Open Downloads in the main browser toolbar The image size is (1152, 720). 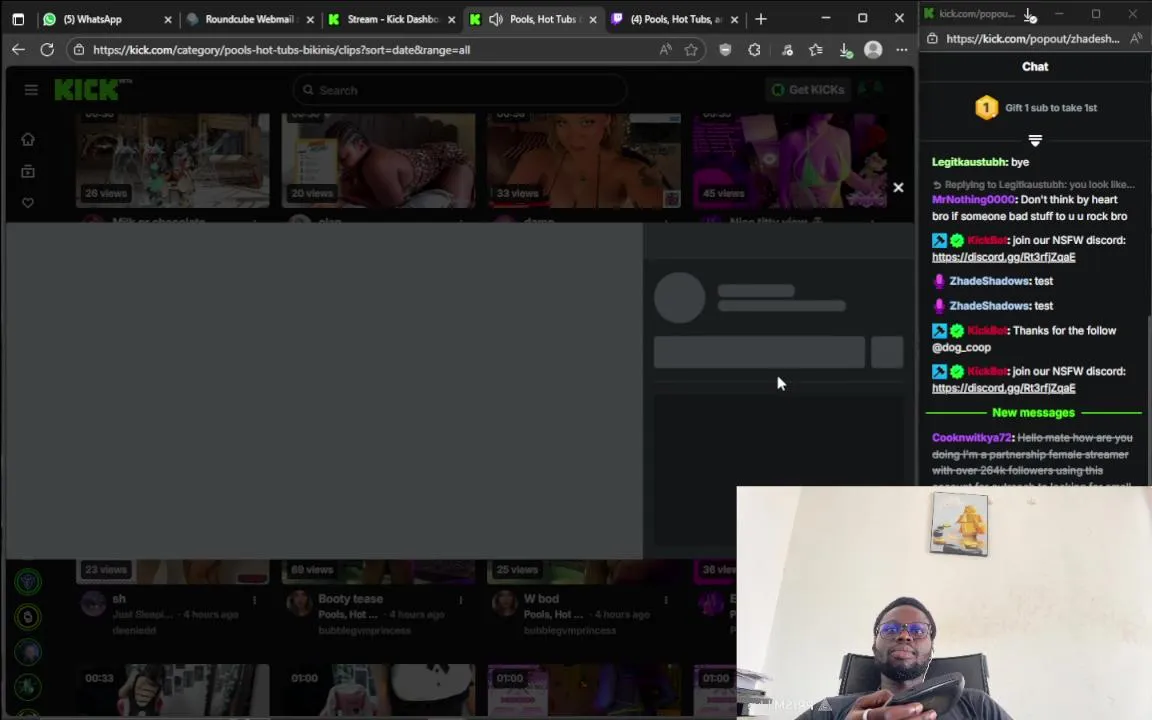pos(845,50)
